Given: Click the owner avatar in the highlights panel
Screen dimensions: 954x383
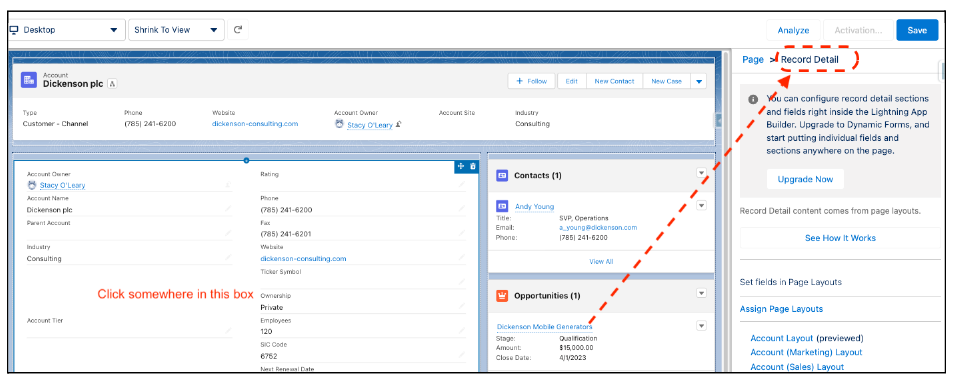Looking at the screenshot, I should tap(339, 124).
